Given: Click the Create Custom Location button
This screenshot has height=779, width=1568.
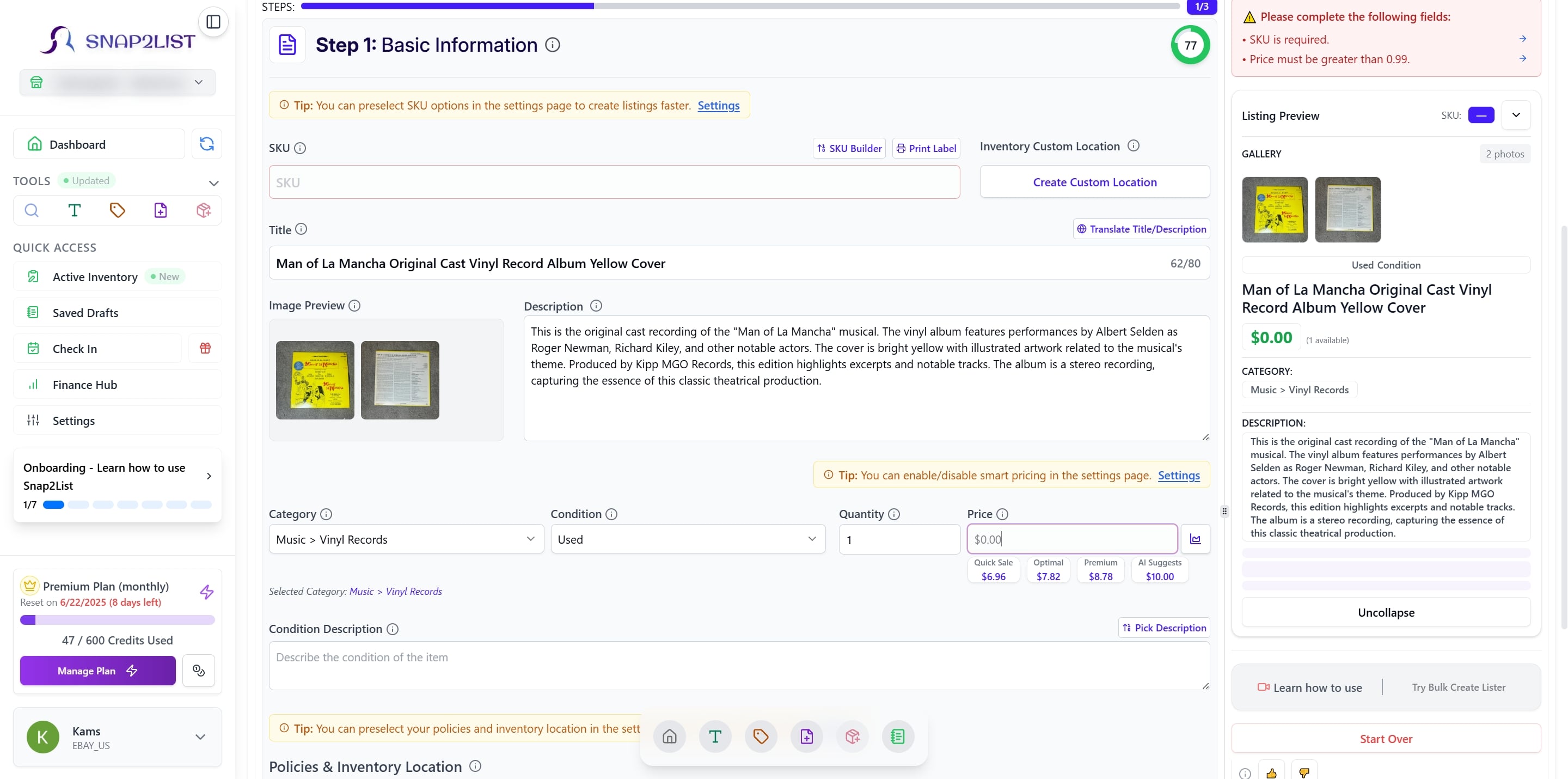Looking at the screenshot, I should 1094,182.
